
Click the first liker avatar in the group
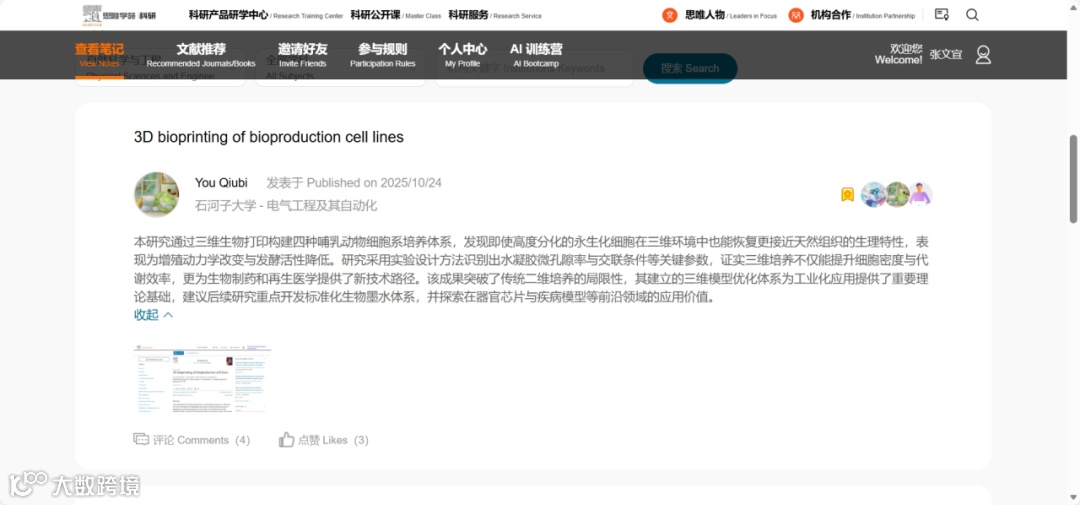873,194
